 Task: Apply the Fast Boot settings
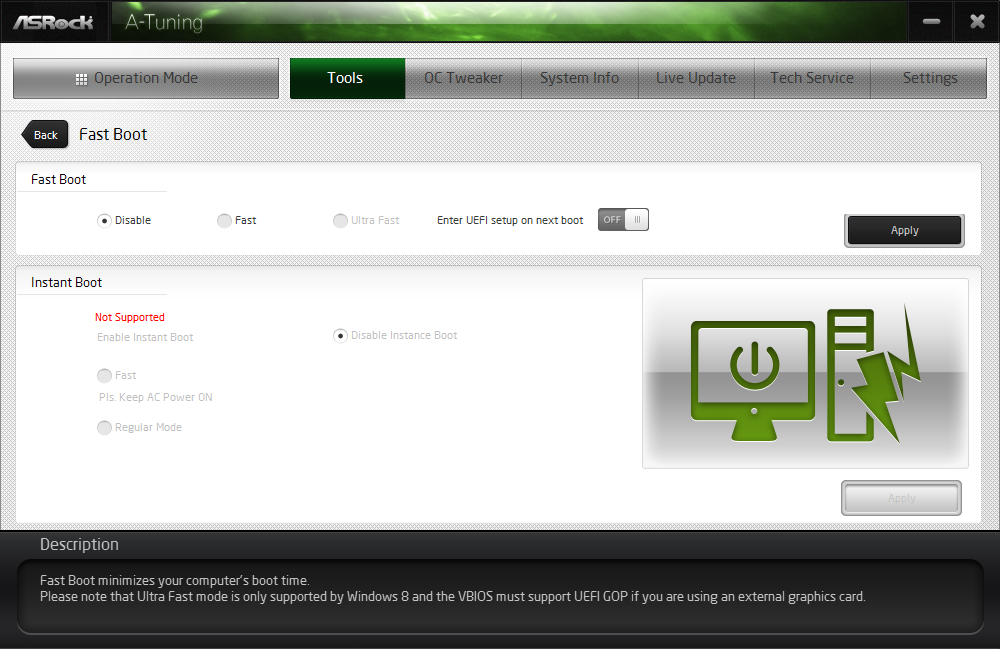click(904, 231)
